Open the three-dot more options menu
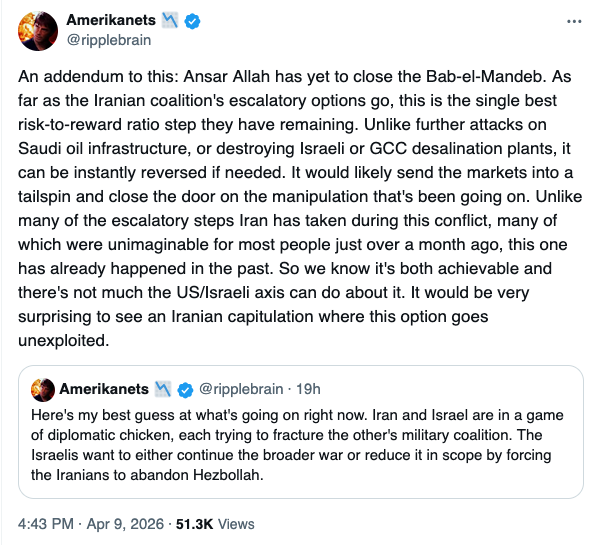The width and height of the screenshot is (600, 545). pos(574,20)
